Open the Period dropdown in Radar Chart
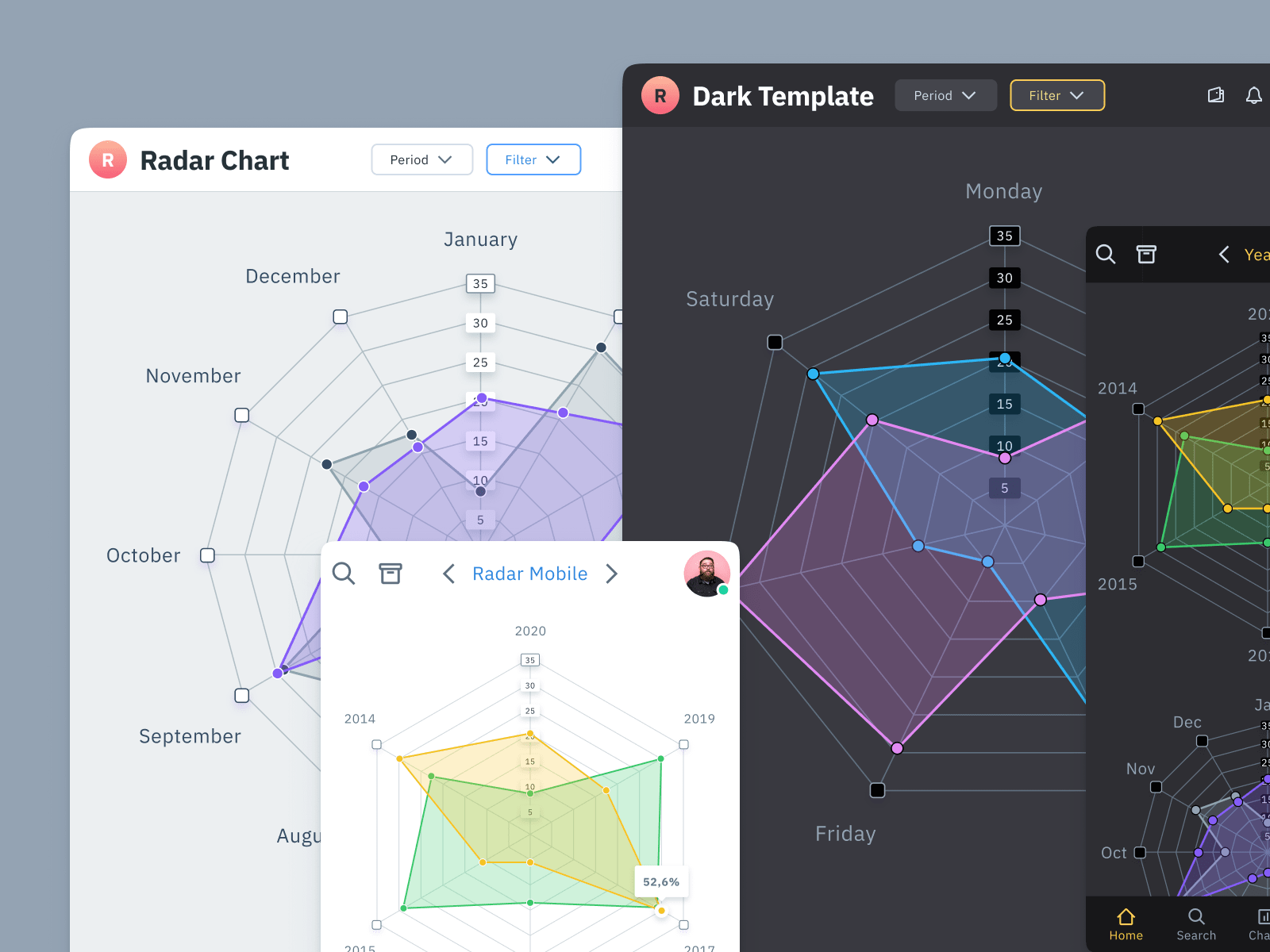Screen dimensions: 1270x952 coord(421,159)
